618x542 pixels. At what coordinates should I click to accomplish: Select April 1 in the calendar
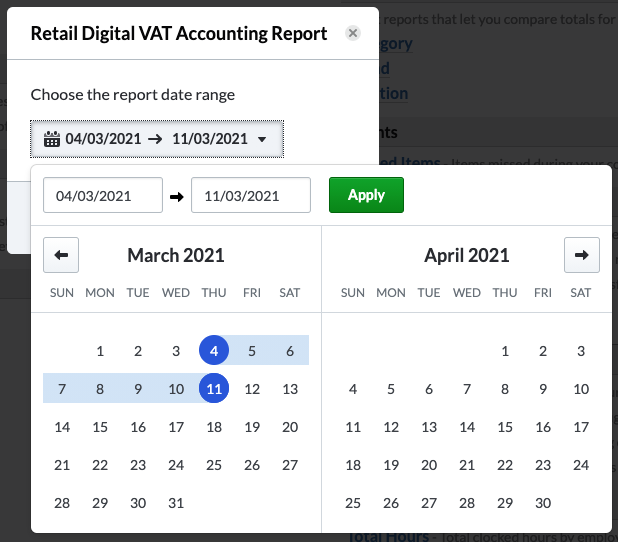pyautogui.click(x=505, y=351)
